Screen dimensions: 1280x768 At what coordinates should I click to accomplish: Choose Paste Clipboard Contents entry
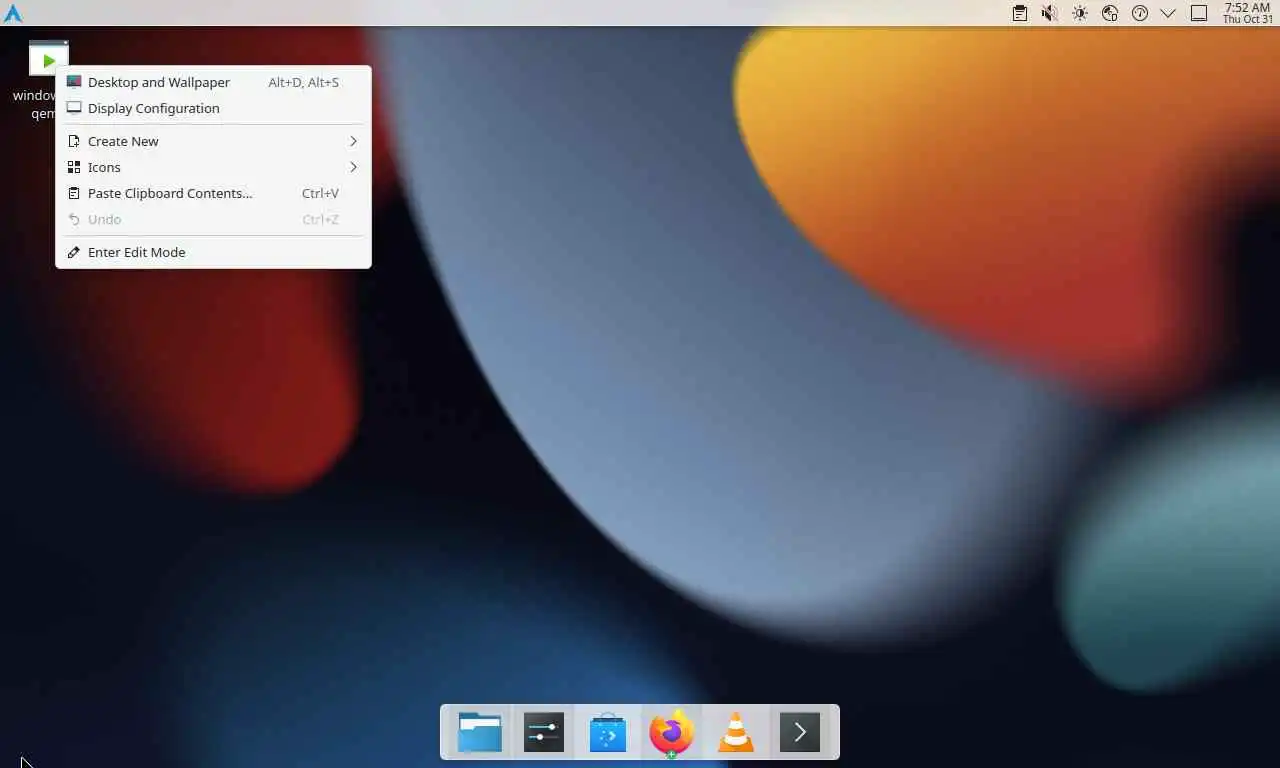point(213,193)
